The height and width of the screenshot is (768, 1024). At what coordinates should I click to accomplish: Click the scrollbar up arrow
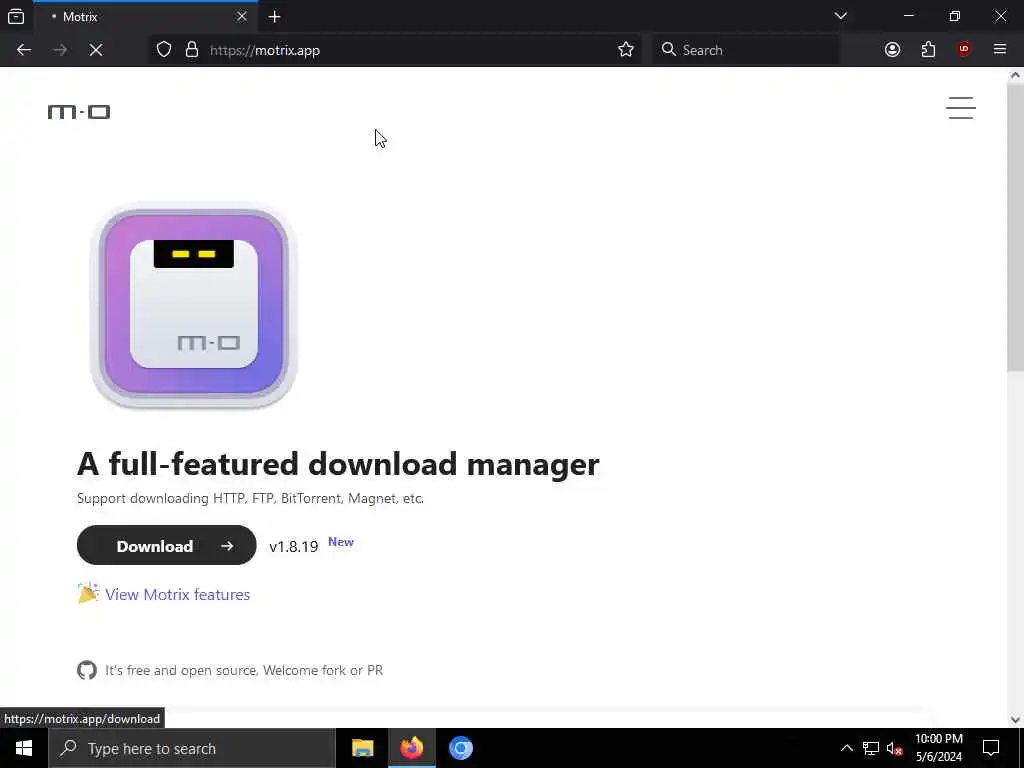coord(1015,75)
